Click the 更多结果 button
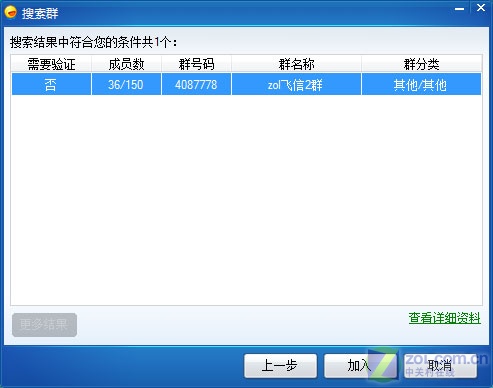This screenshot has width=493, height=388. point(44,325)
